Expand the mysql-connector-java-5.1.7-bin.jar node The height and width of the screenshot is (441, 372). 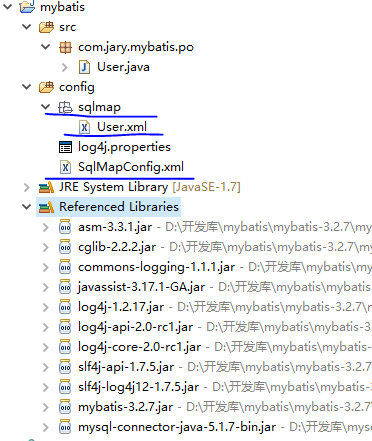click(x=46, y=427)
